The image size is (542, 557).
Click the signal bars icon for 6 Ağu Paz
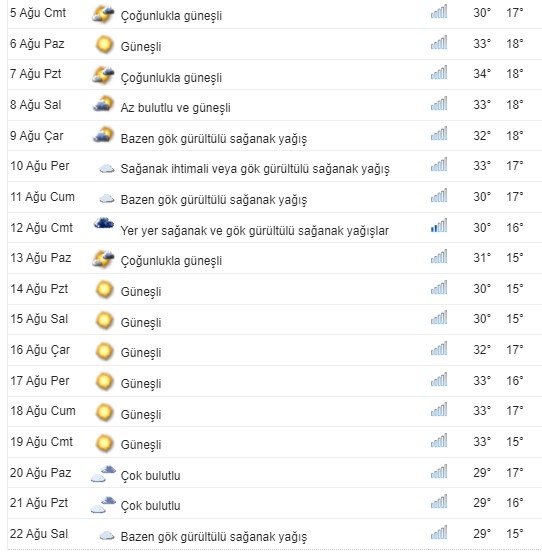pos(439,42)
